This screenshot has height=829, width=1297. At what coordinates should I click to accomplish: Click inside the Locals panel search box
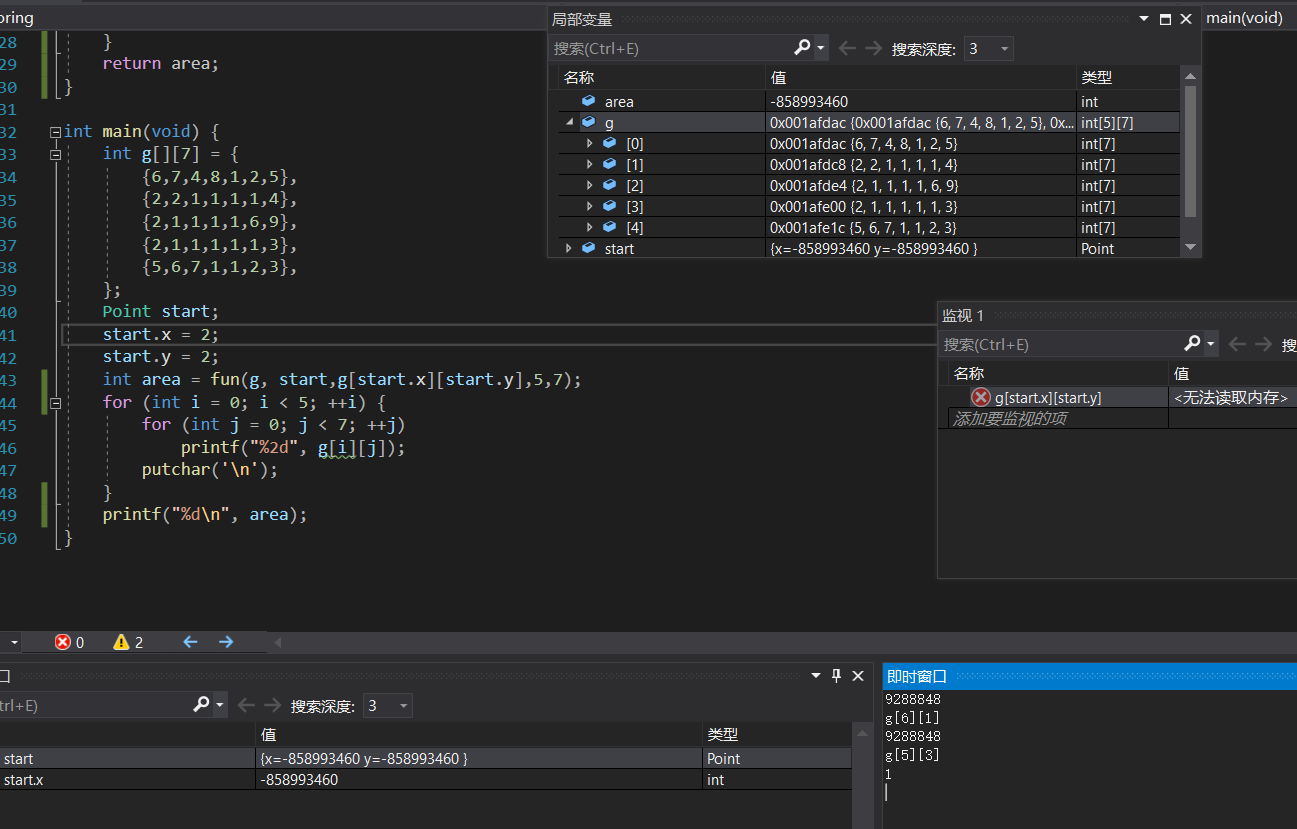(672, 48)
